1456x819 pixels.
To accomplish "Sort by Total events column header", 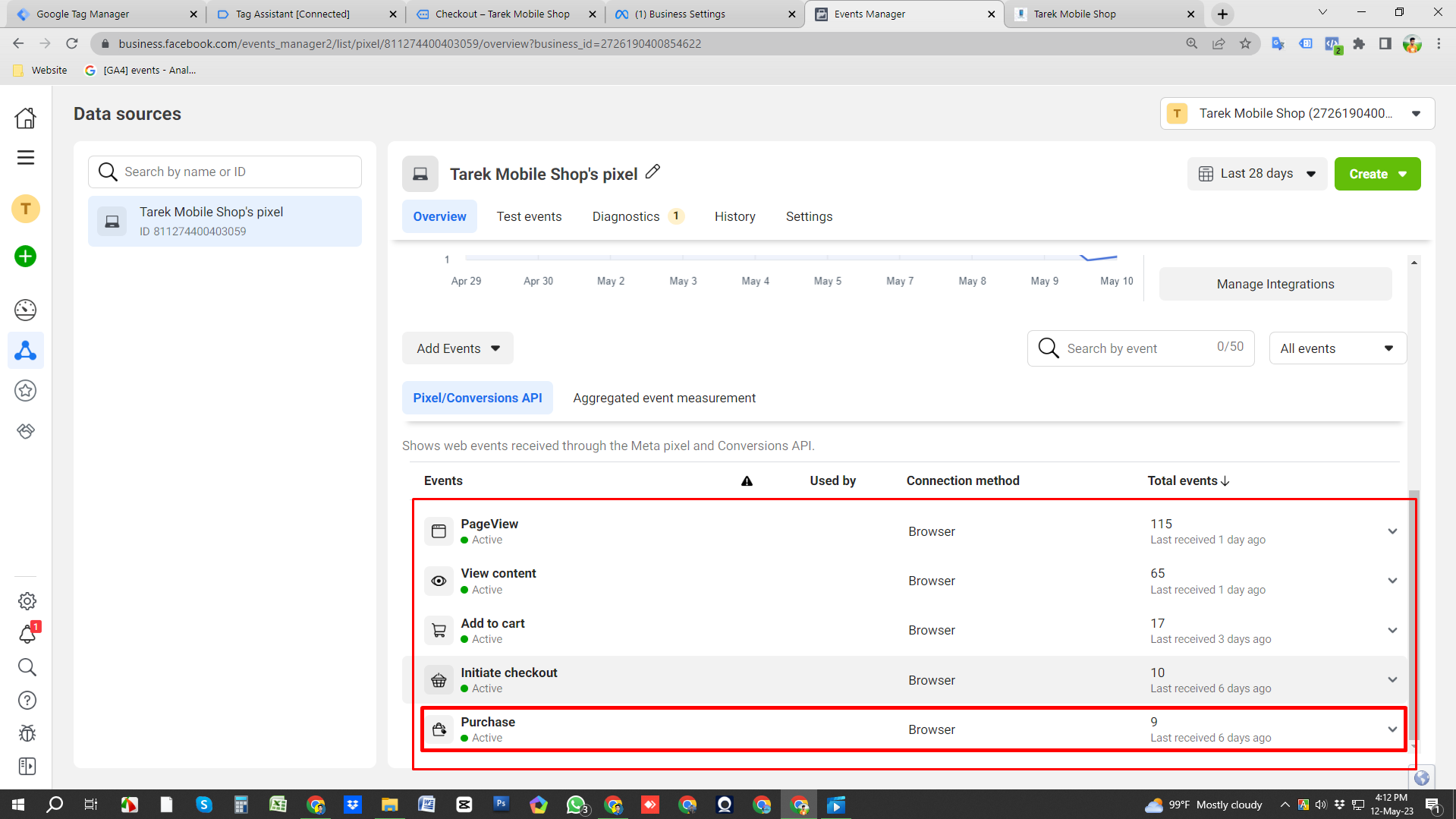I will [1188, 480].
